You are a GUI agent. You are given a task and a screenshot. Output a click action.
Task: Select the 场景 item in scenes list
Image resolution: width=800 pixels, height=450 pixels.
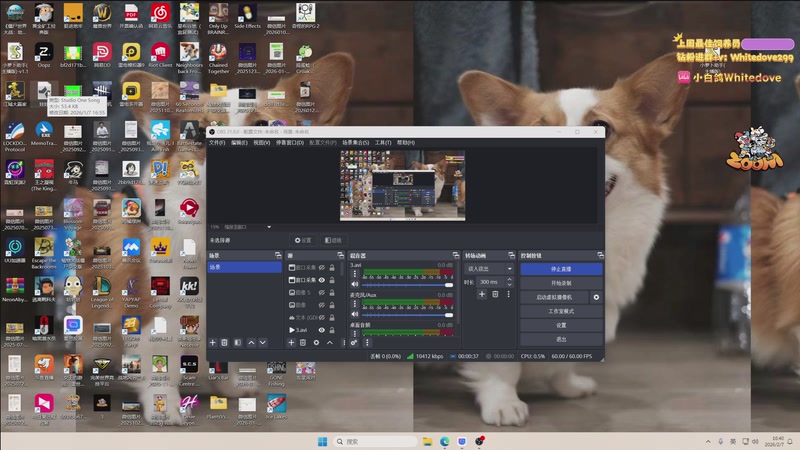[x=244, y=267]
